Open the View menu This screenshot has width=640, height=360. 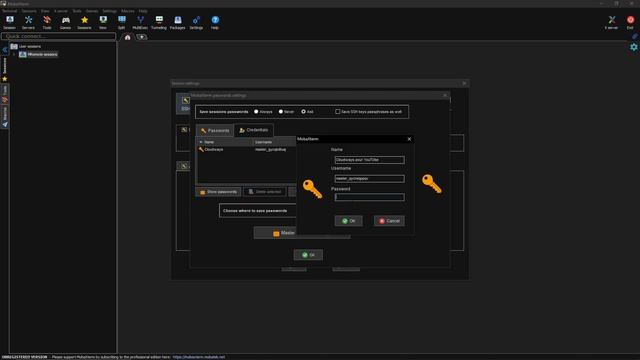tap(45, 11)
